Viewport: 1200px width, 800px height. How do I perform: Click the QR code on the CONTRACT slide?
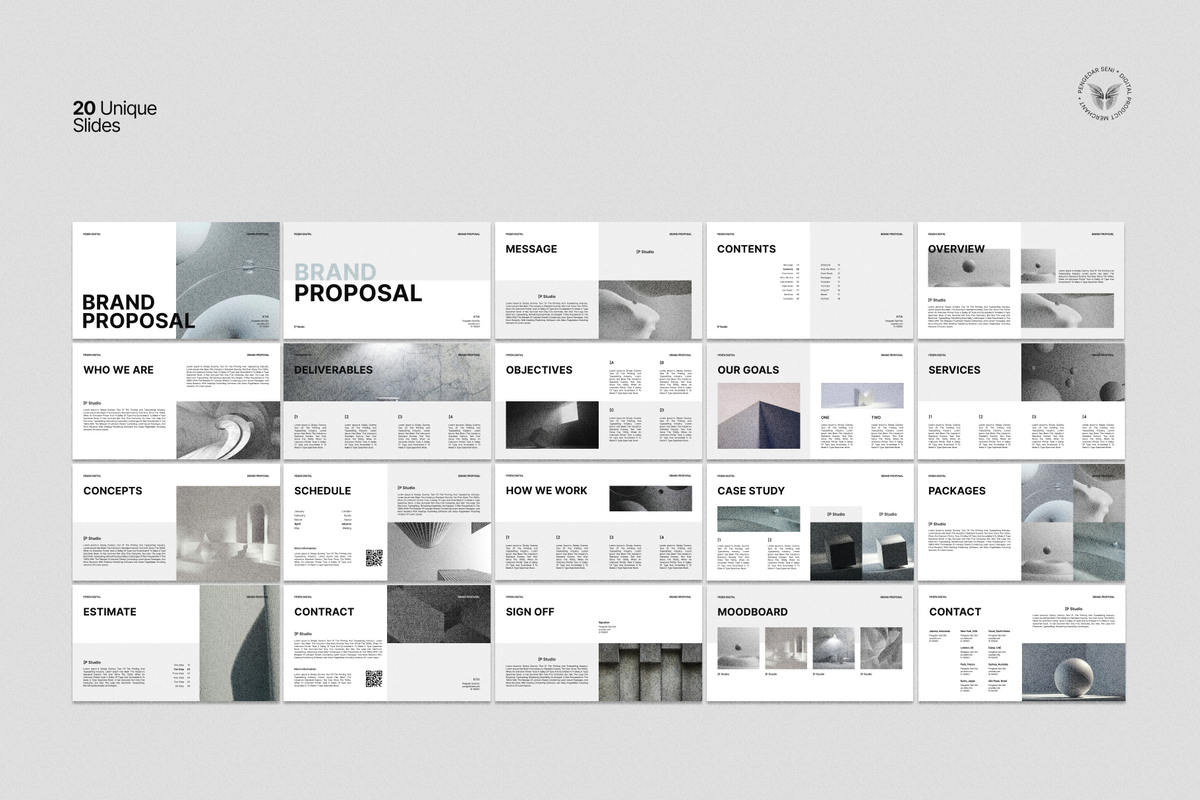[x=375, y=679]
